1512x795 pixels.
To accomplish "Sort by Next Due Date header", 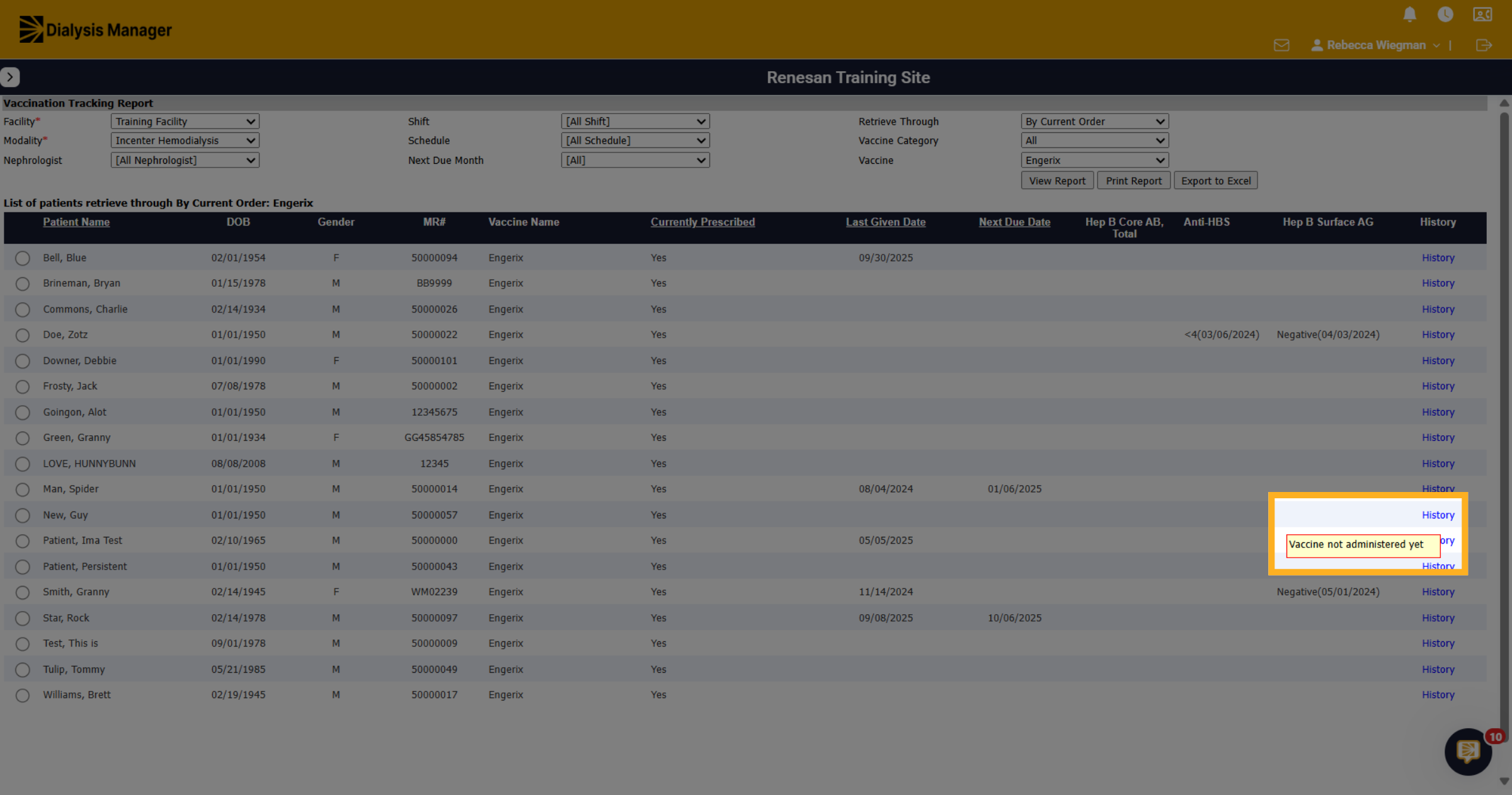I will point(1014,222).
